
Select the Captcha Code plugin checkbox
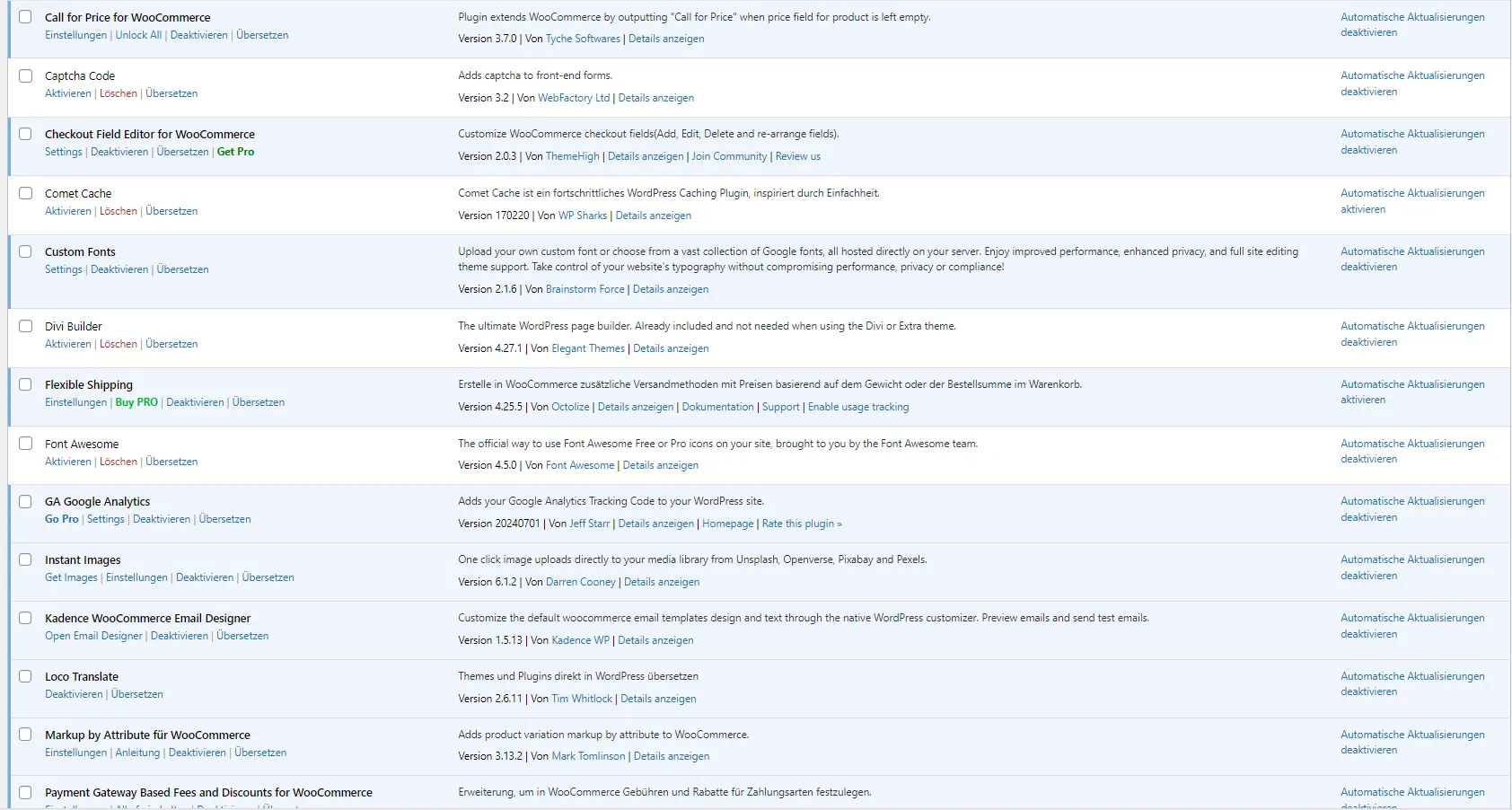pyautogui.click(x=25, y=76)
